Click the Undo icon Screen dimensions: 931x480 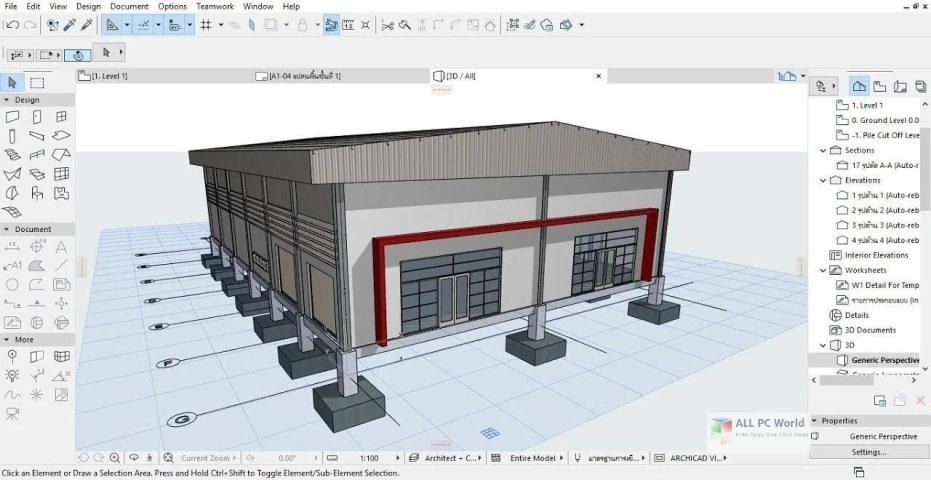pyautogui.click(x=11, y=24)
